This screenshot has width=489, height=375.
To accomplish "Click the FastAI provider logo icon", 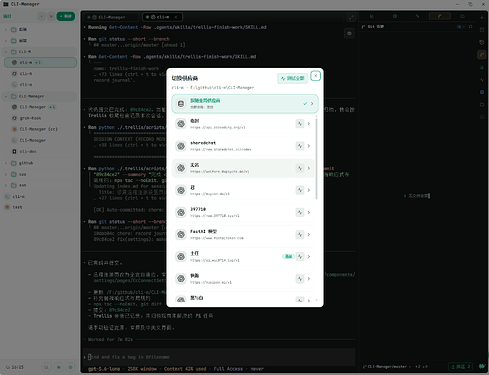I will [181, 235].
